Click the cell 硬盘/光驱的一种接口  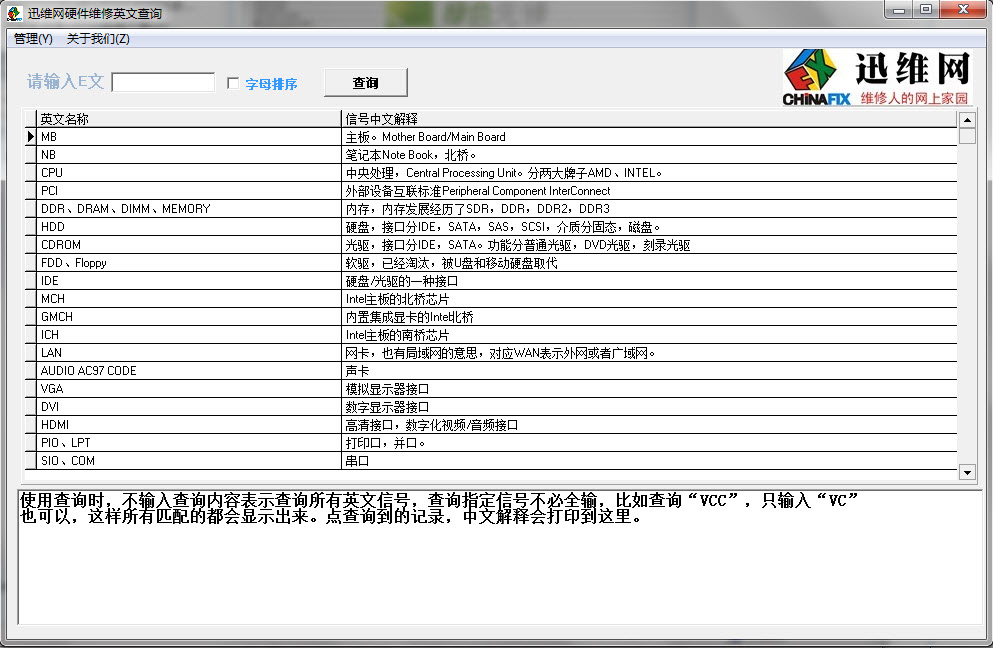[649, 281]
